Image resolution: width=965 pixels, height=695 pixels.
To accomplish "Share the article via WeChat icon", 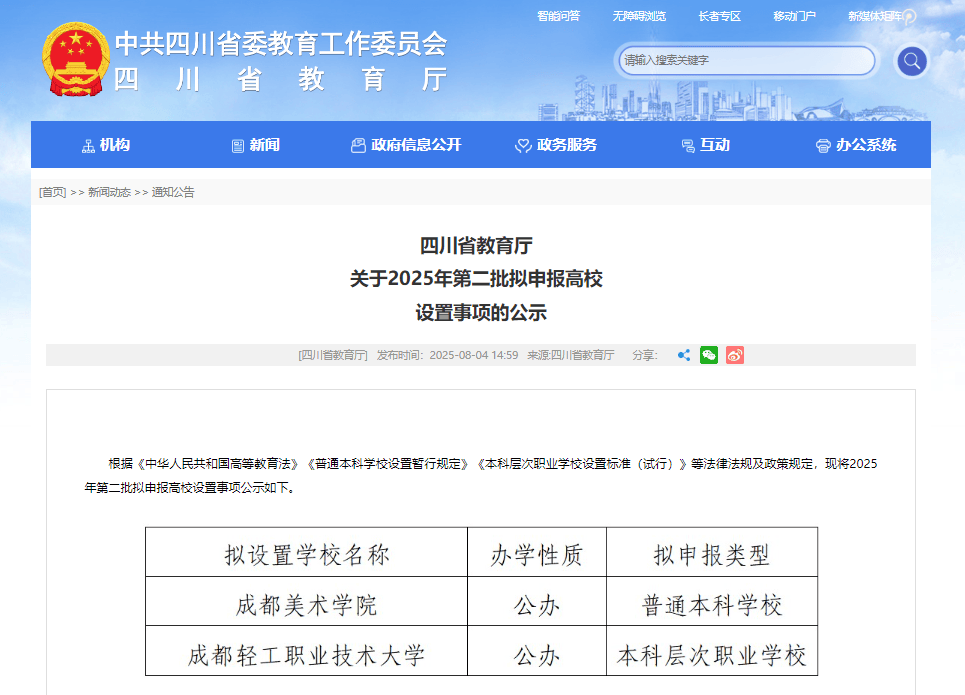I will tap(709, 355).
